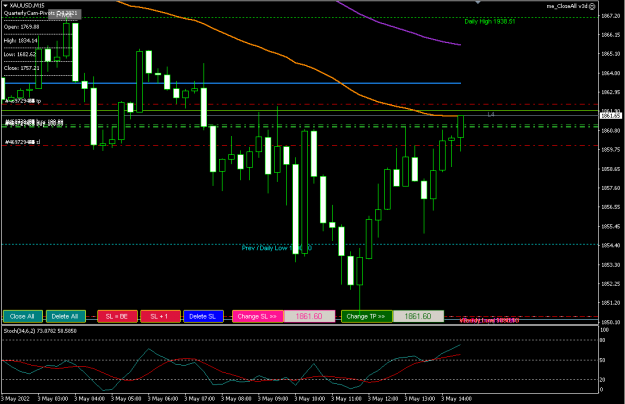Select the buy order entry line label
This screenshot has width=625, height=404.
pyautogui.click(x=34, y=122)
